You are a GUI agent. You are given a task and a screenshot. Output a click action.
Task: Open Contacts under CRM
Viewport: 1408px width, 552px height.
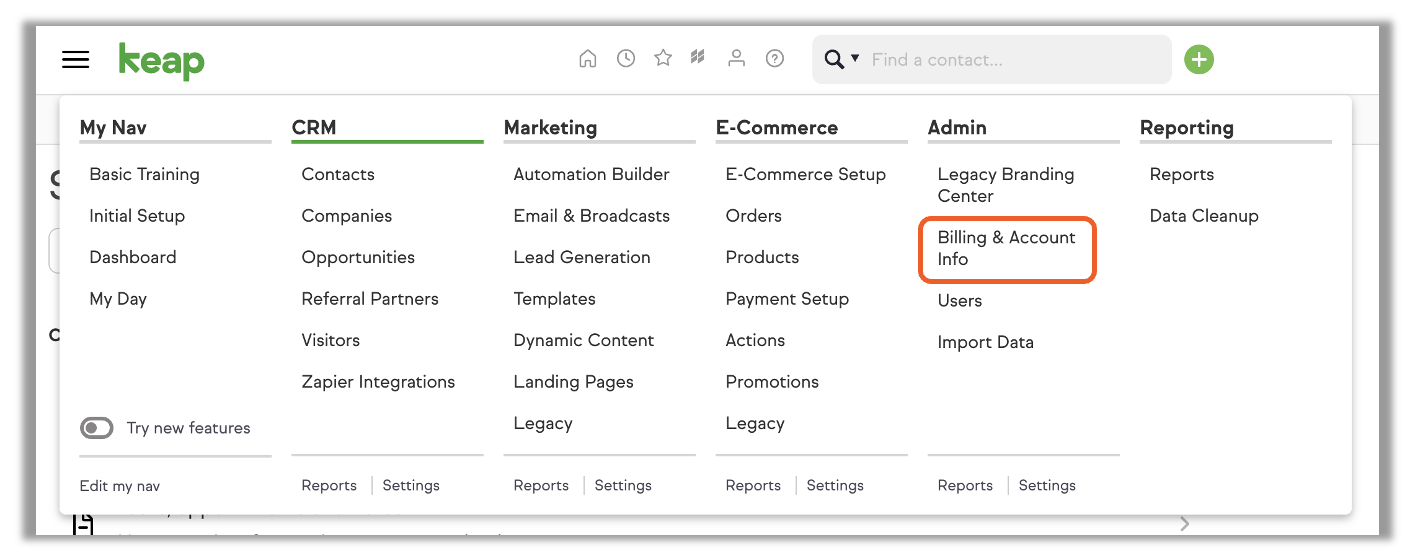pos(338,174)
